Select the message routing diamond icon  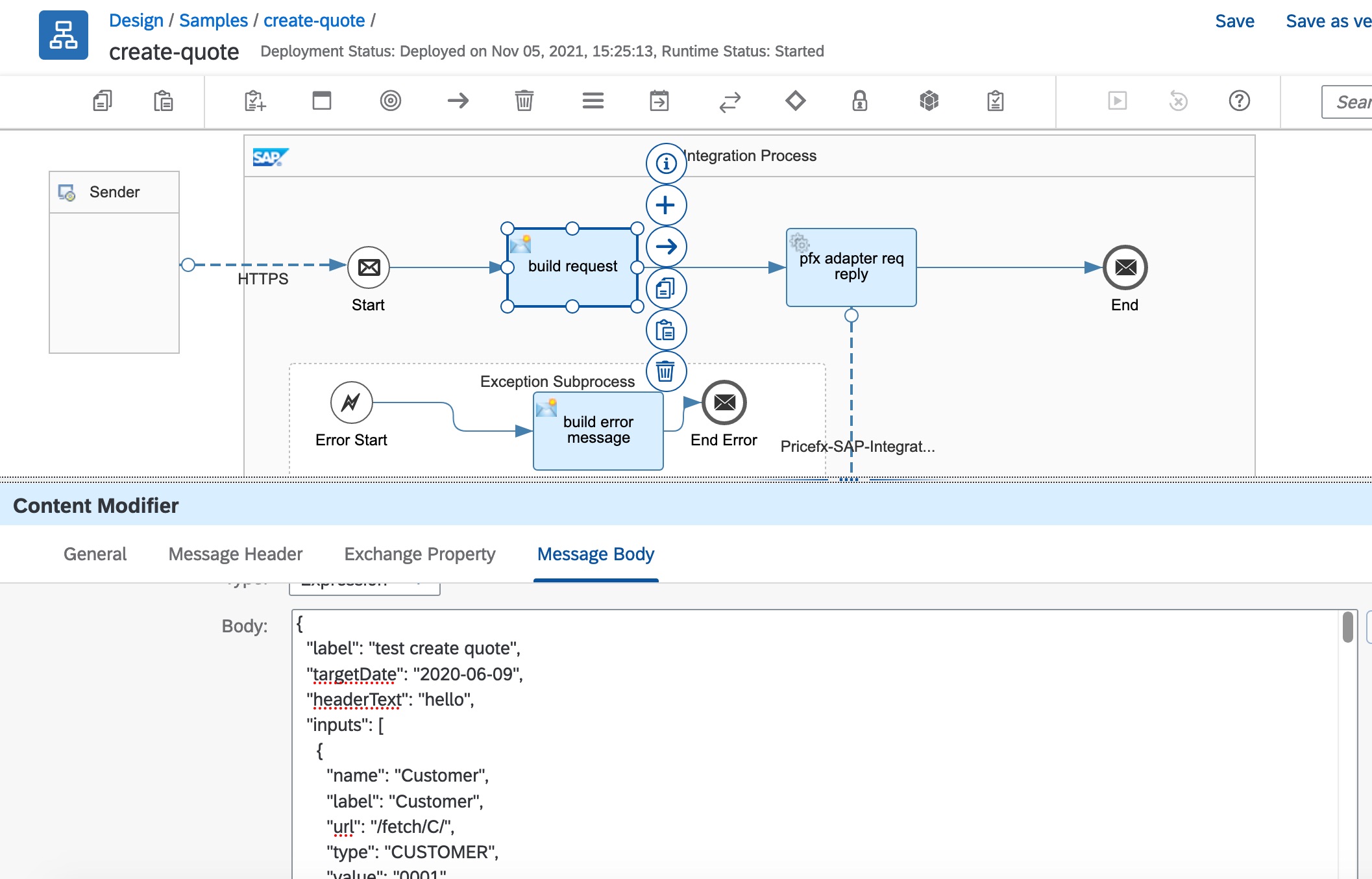coord(795,101)
